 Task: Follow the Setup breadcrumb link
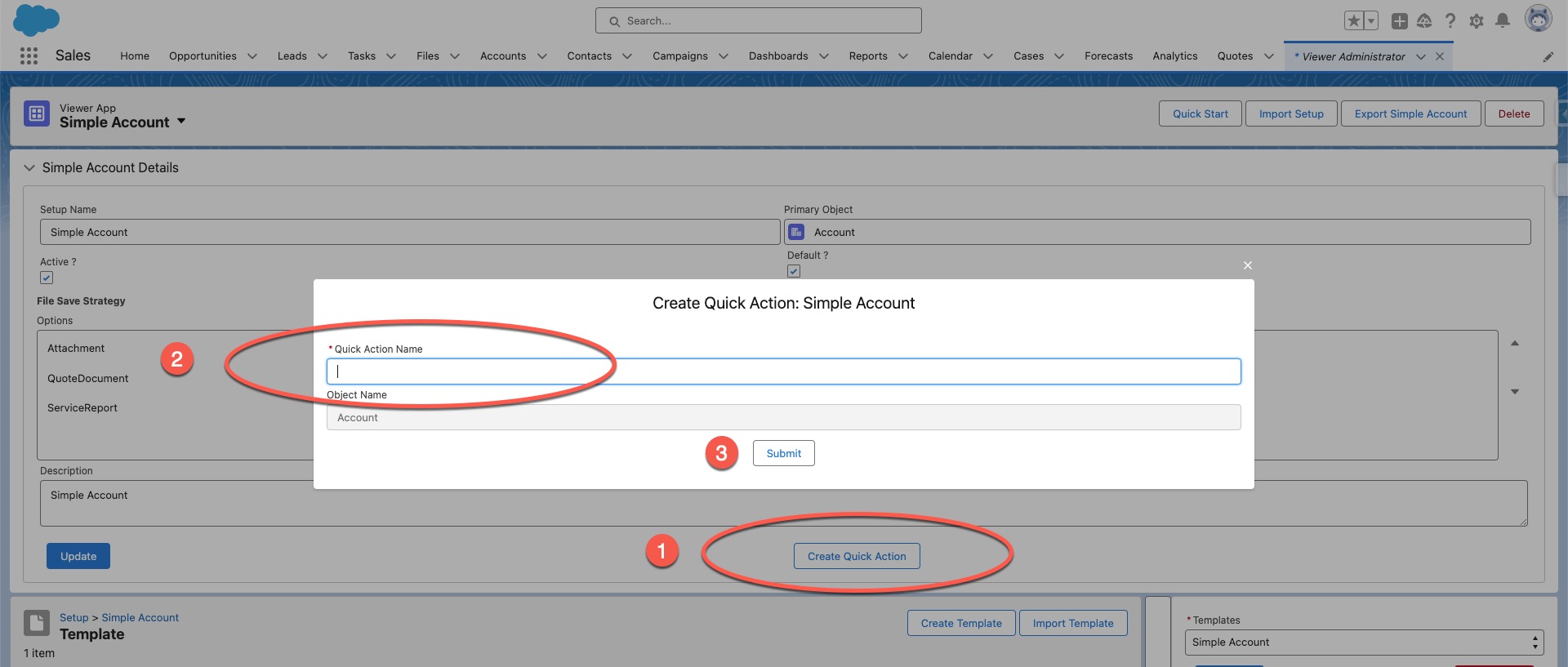click(x=73, y=618)
